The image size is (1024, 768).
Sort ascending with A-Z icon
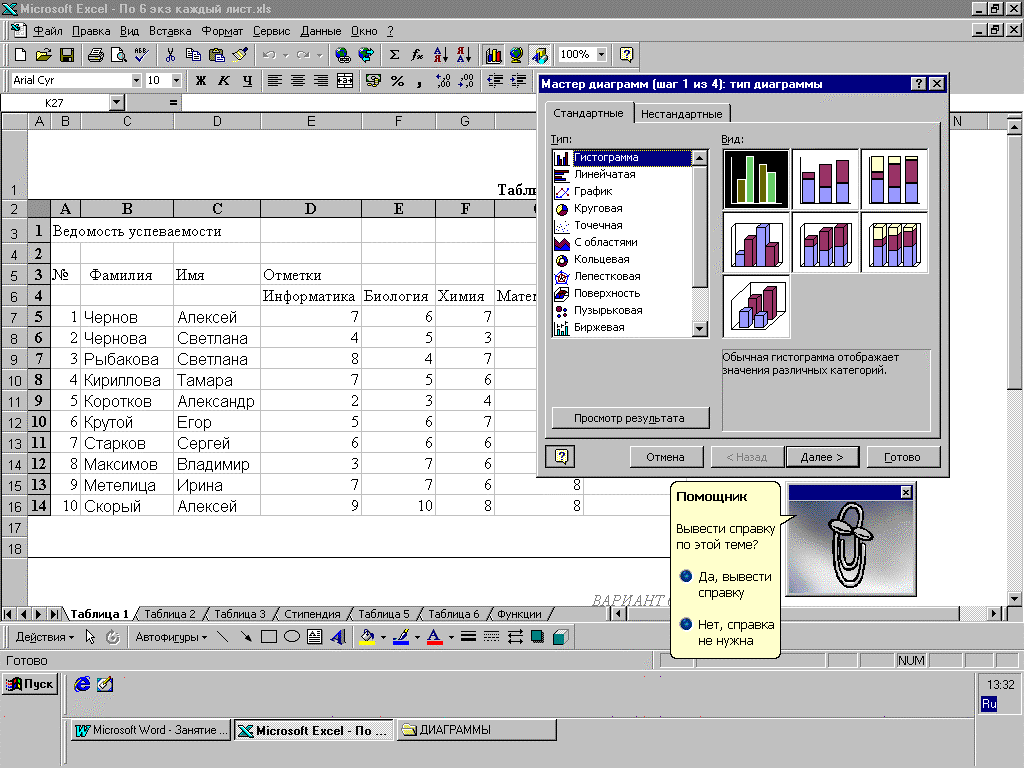pos(441,55)
